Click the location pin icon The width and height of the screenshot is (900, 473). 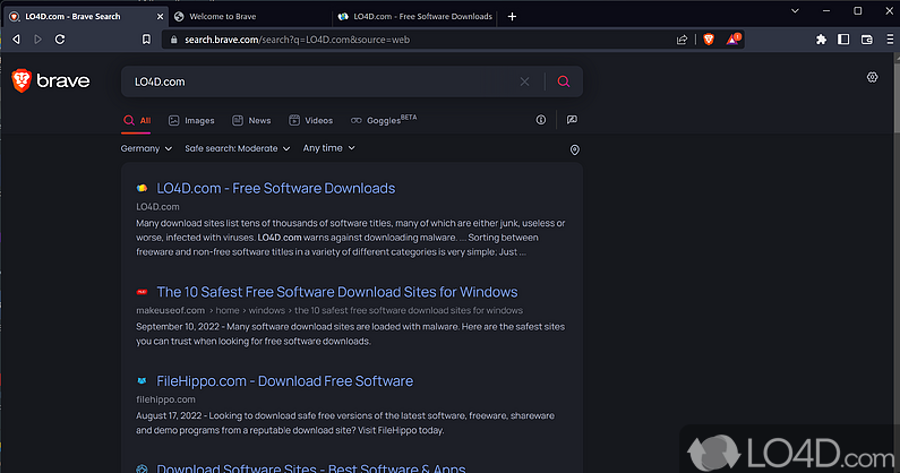coord(575,150)
